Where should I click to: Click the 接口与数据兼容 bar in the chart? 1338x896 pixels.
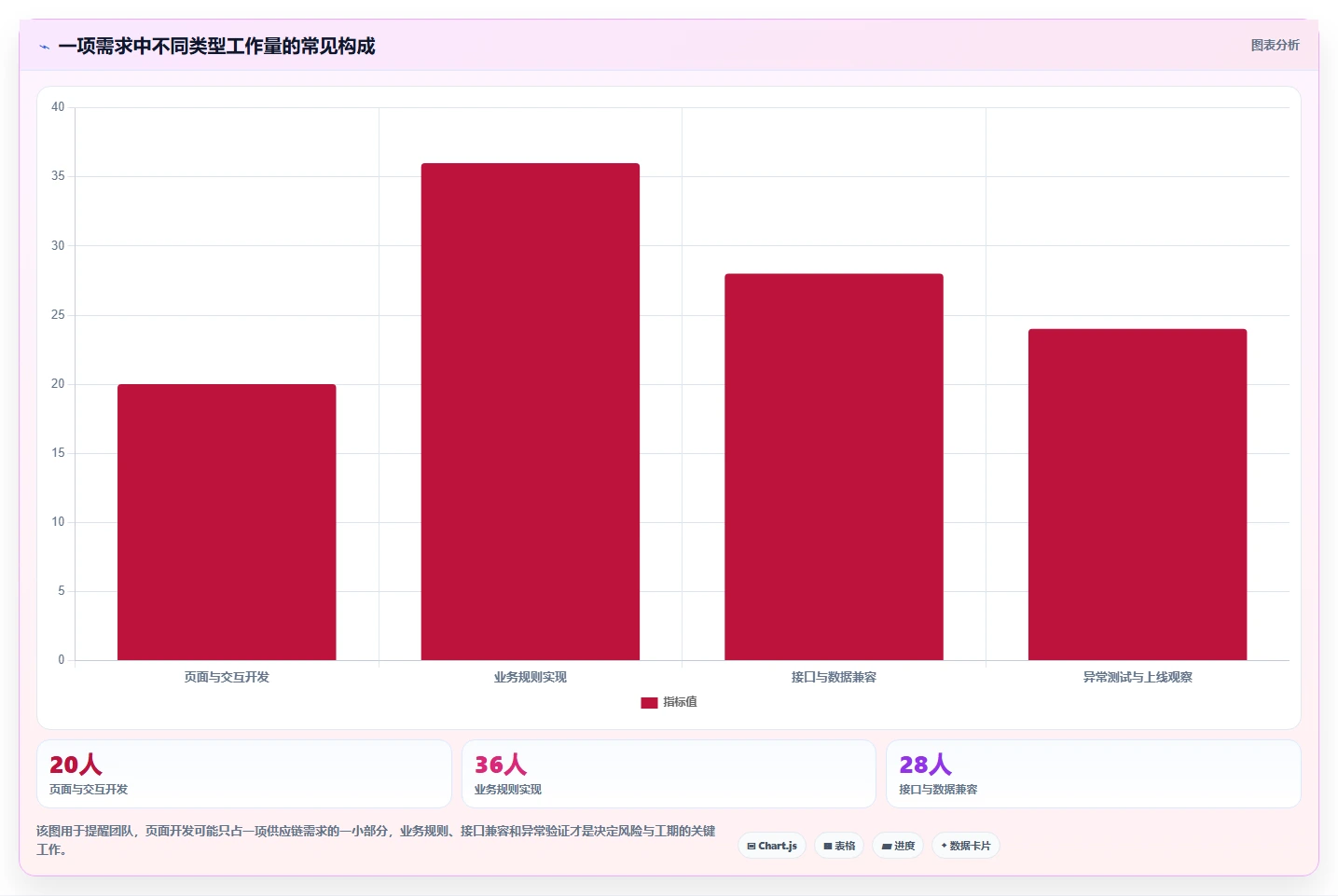coord(834,467)
